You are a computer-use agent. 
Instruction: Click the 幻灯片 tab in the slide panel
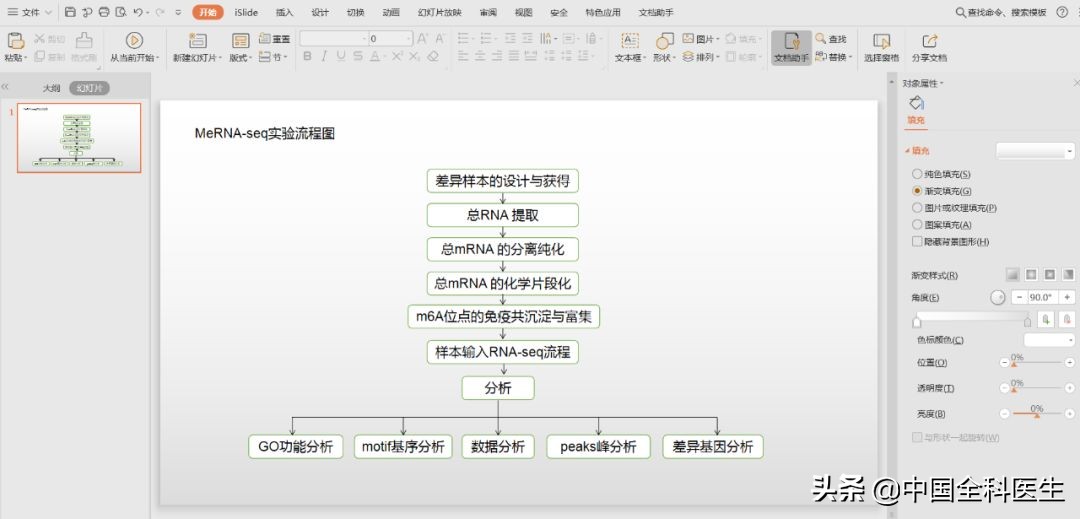point(90,88)
